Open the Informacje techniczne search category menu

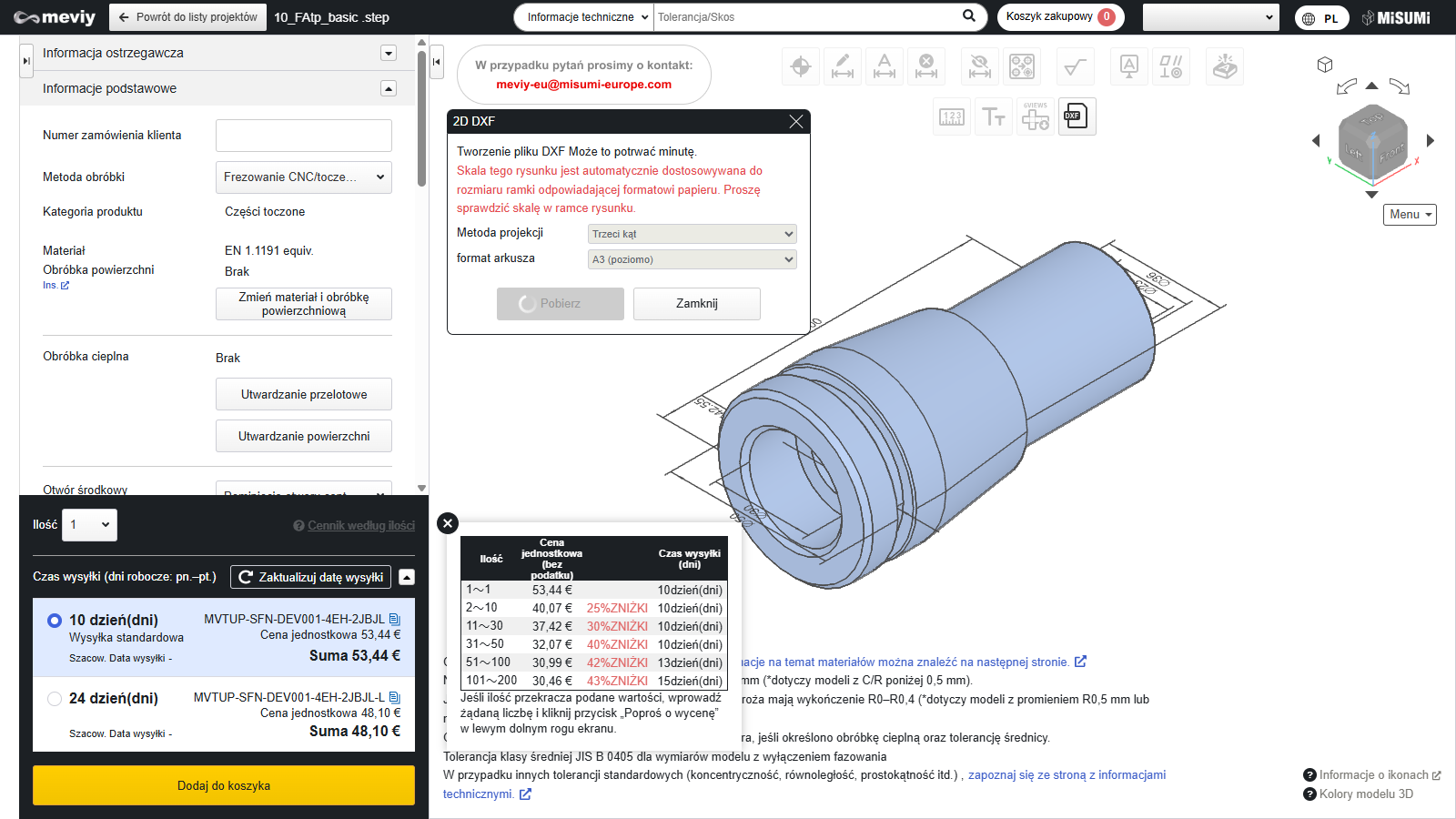[x=584, y=17]
